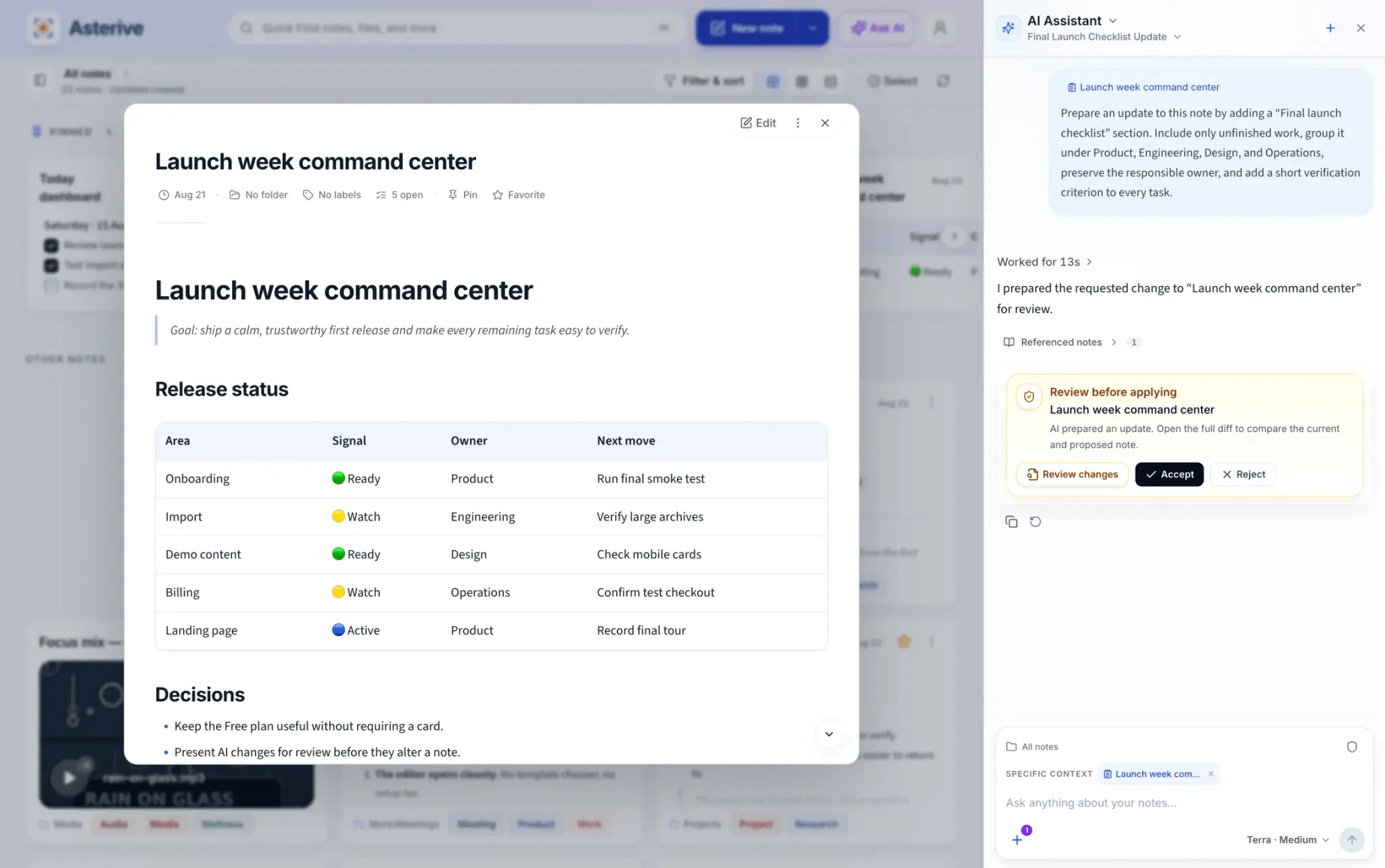
Task: Click the Filter & sort button
Action: pyautogui.click(x=705, y=81)
